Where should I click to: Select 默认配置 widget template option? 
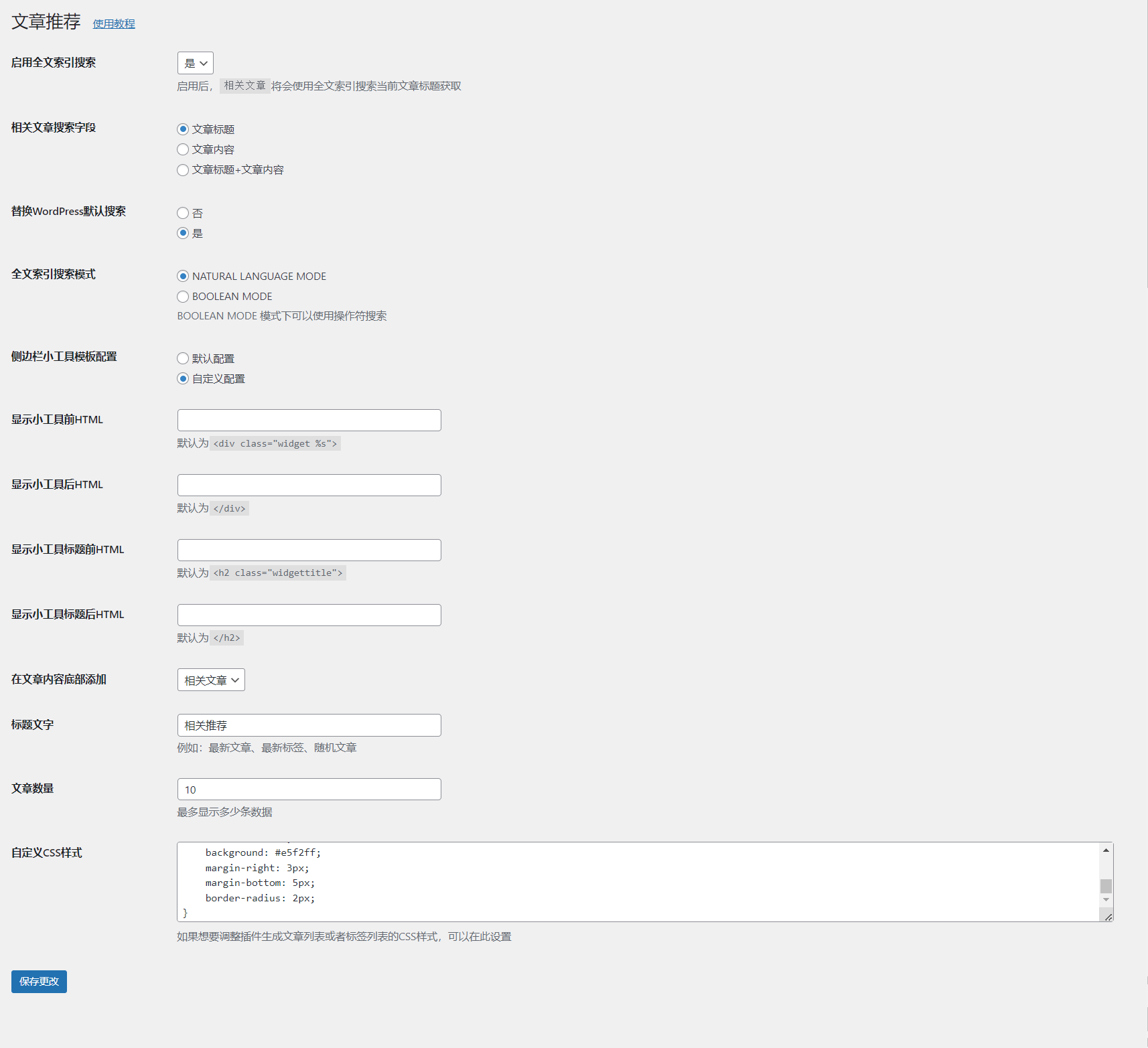point(183,358)
